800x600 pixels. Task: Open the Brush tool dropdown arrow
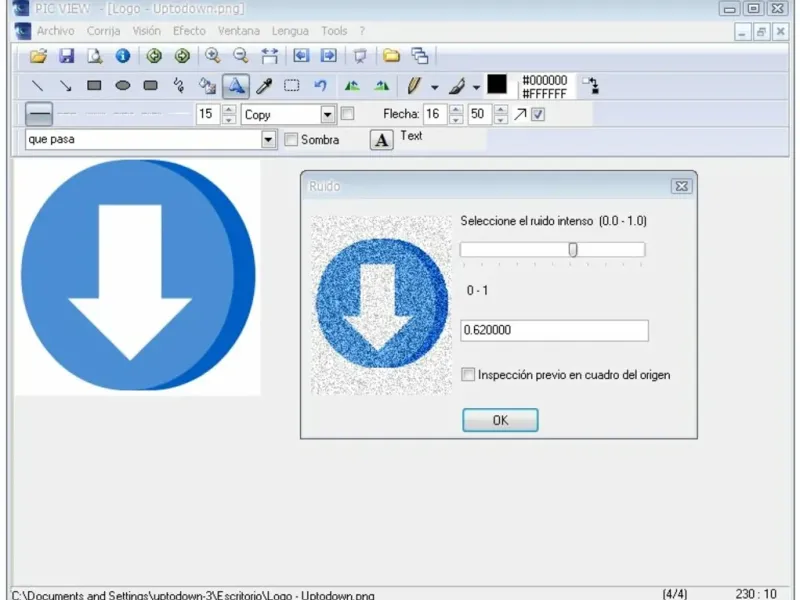pyautogui.click(x=476, y=87)
